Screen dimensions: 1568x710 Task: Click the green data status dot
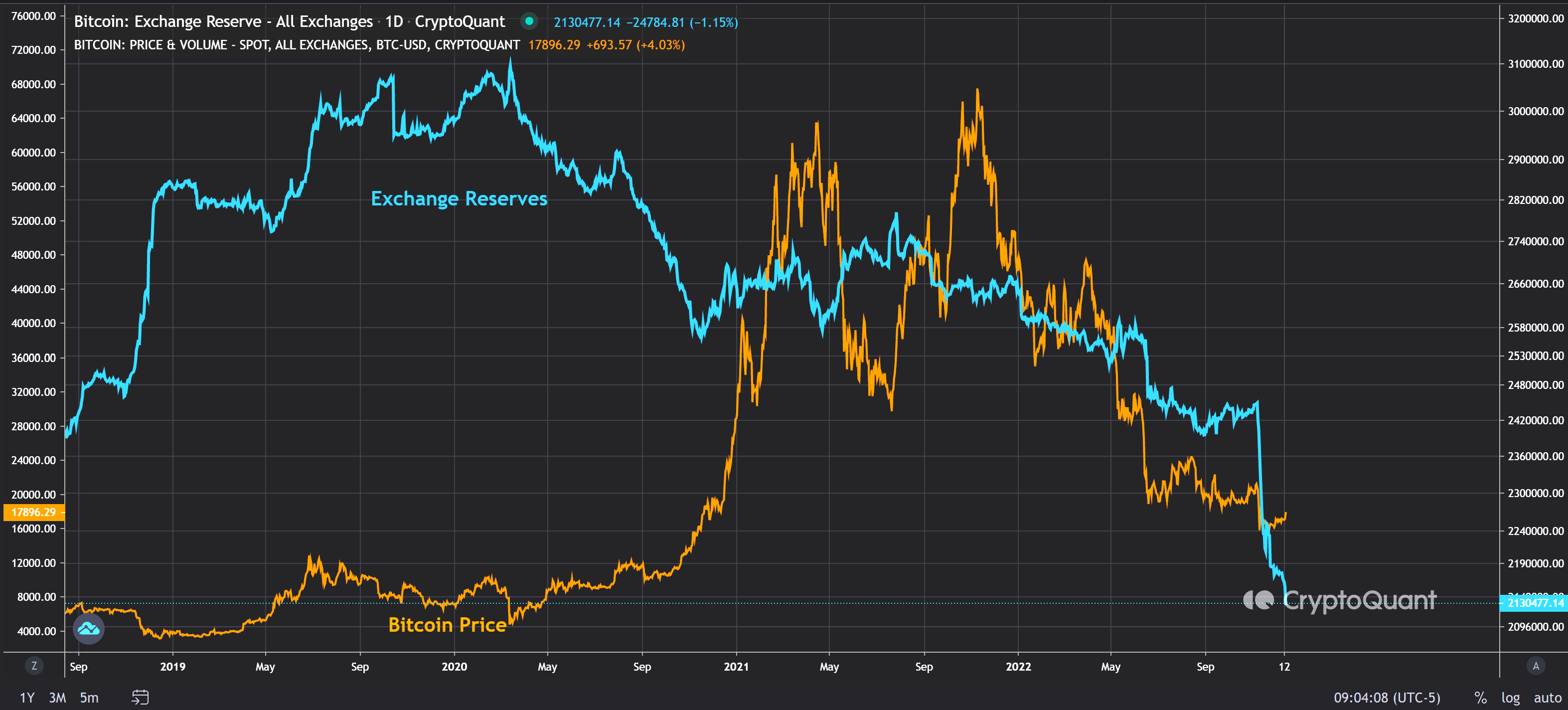click(529, 21)
